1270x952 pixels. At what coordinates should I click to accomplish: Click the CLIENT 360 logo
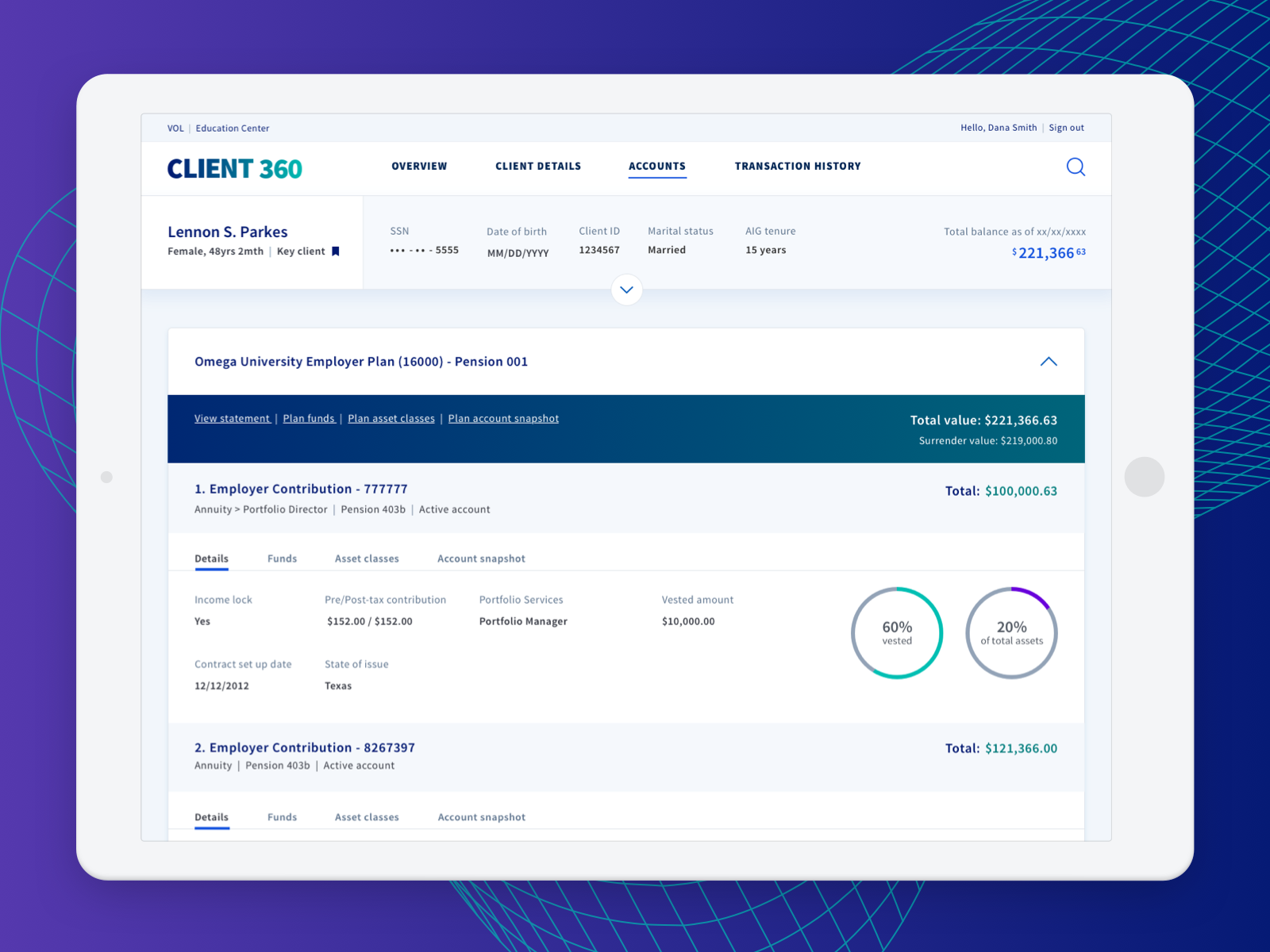tap(235, 168)
